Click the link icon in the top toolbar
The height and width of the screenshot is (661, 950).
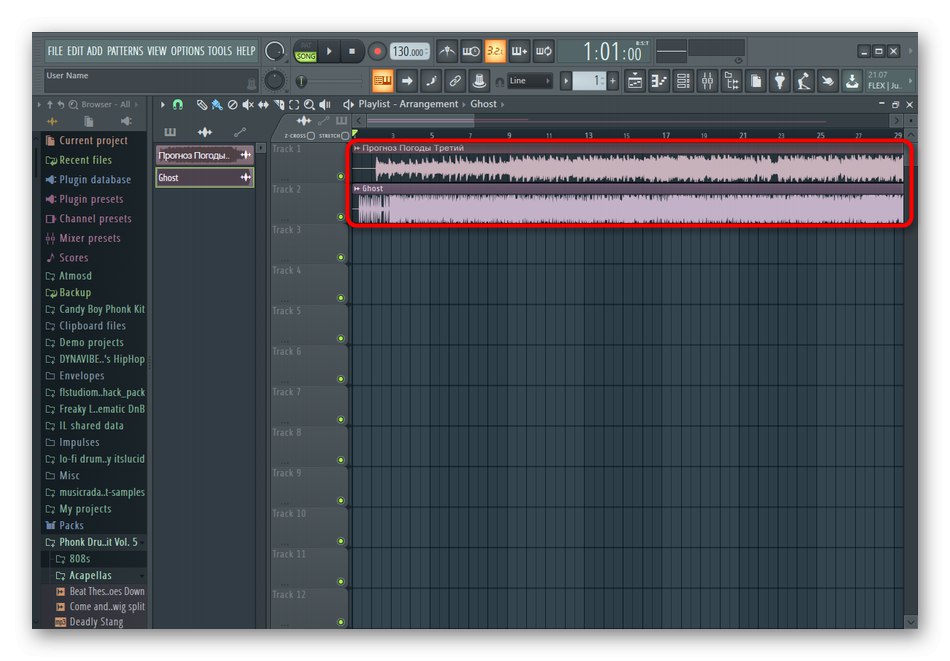(455, 80)
